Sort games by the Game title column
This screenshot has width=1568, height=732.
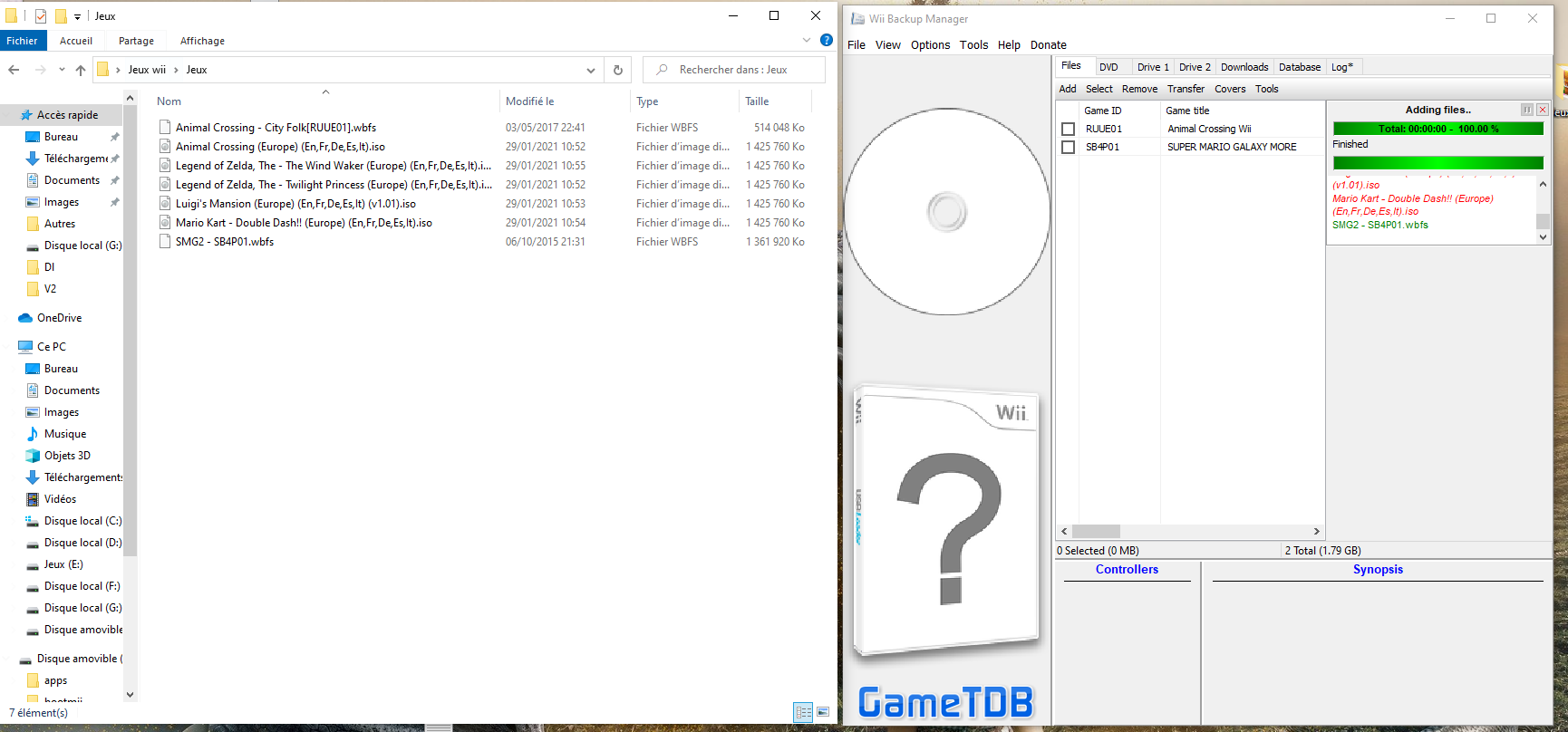click(1243, 111)
